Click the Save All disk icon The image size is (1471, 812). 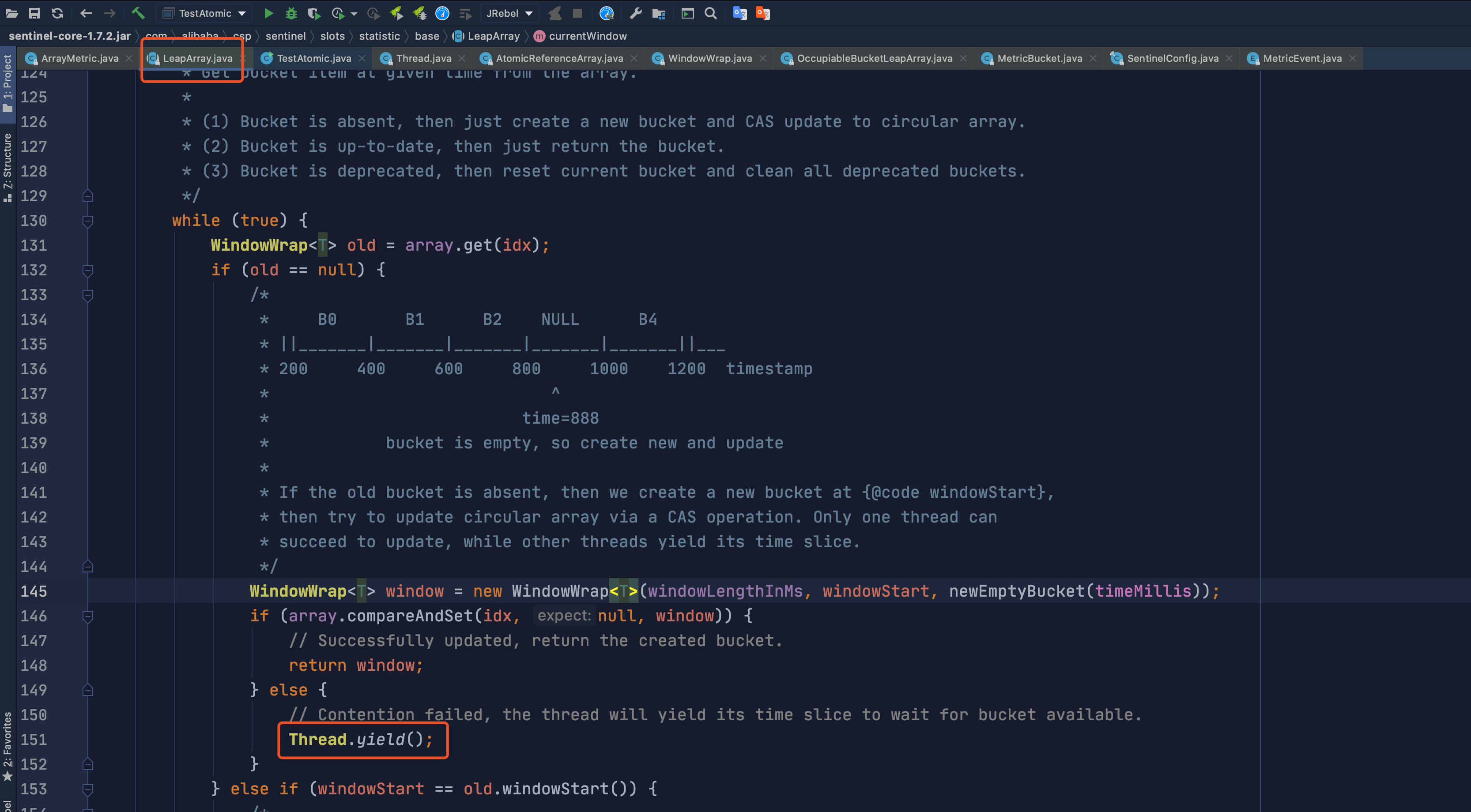tap(34, 13)
